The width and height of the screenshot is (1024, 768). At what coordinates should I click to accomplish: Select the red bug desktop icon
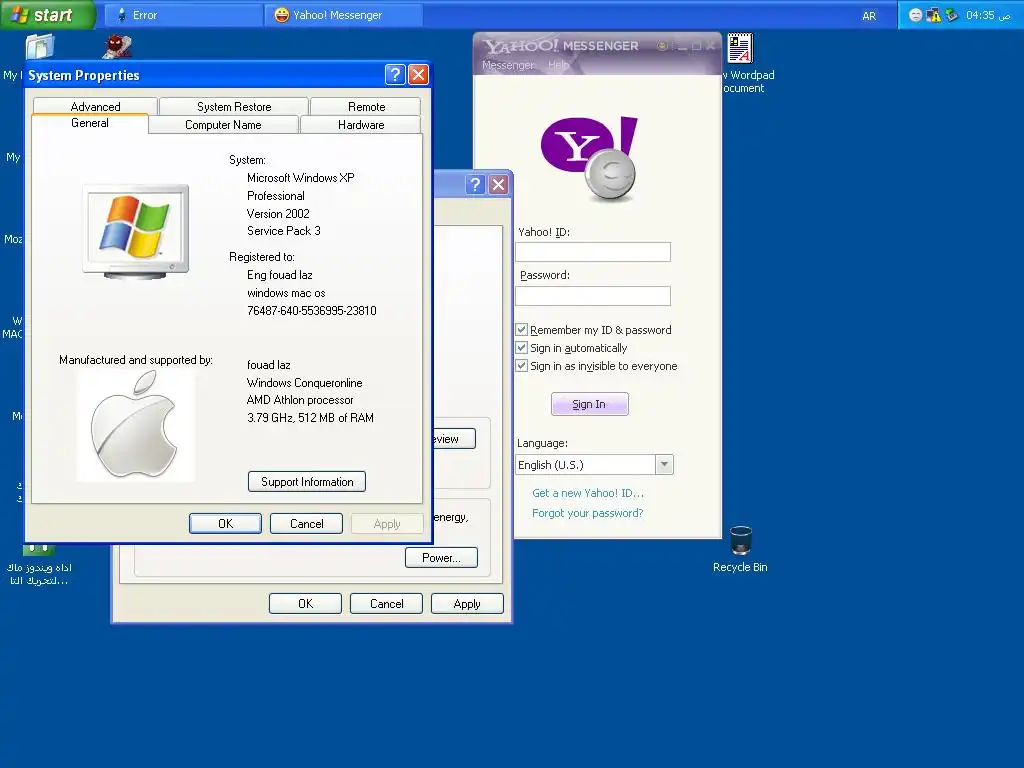pos(117,46)
